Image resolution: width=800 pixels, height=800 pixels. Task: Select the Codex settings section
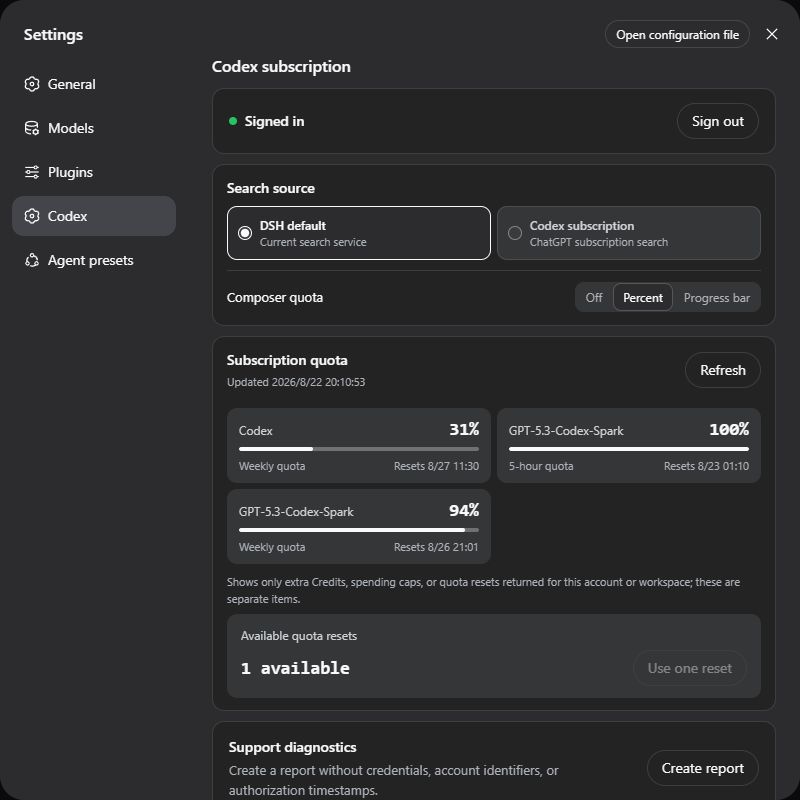(x=94, y=216)
